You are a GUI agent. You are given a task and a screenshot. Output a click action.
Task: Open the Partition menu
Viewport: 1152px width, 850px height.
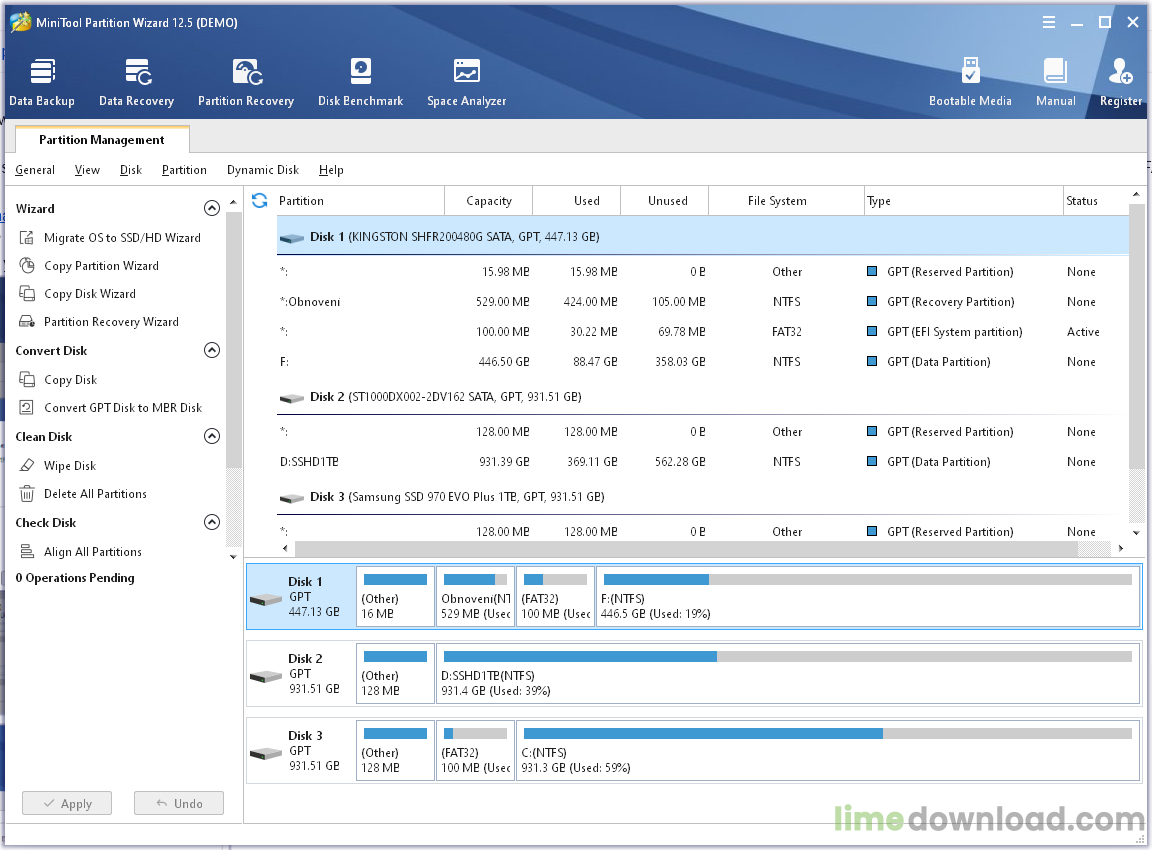(184, 170)
